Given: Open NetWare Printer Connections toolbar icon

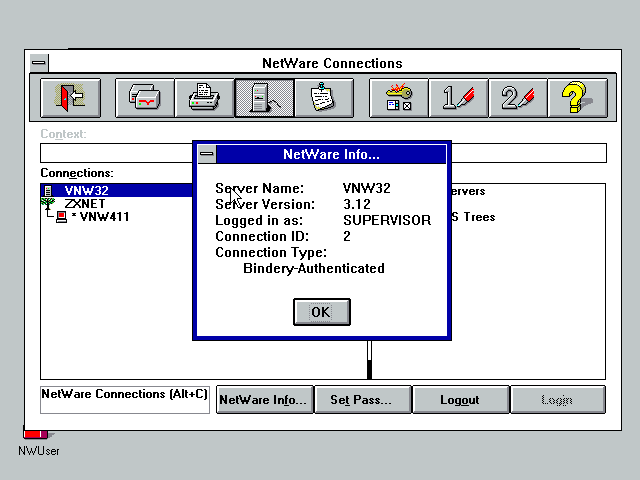Looking at the screenshot, I should pos(204,98).
